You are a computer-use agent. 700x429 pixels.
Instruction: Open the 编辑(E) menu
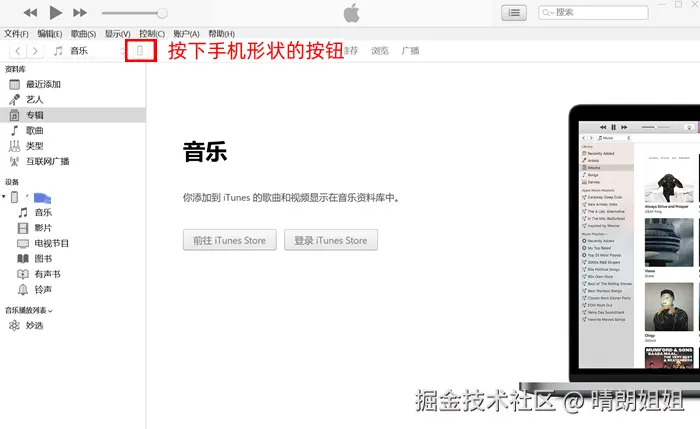tap(50, 34)
